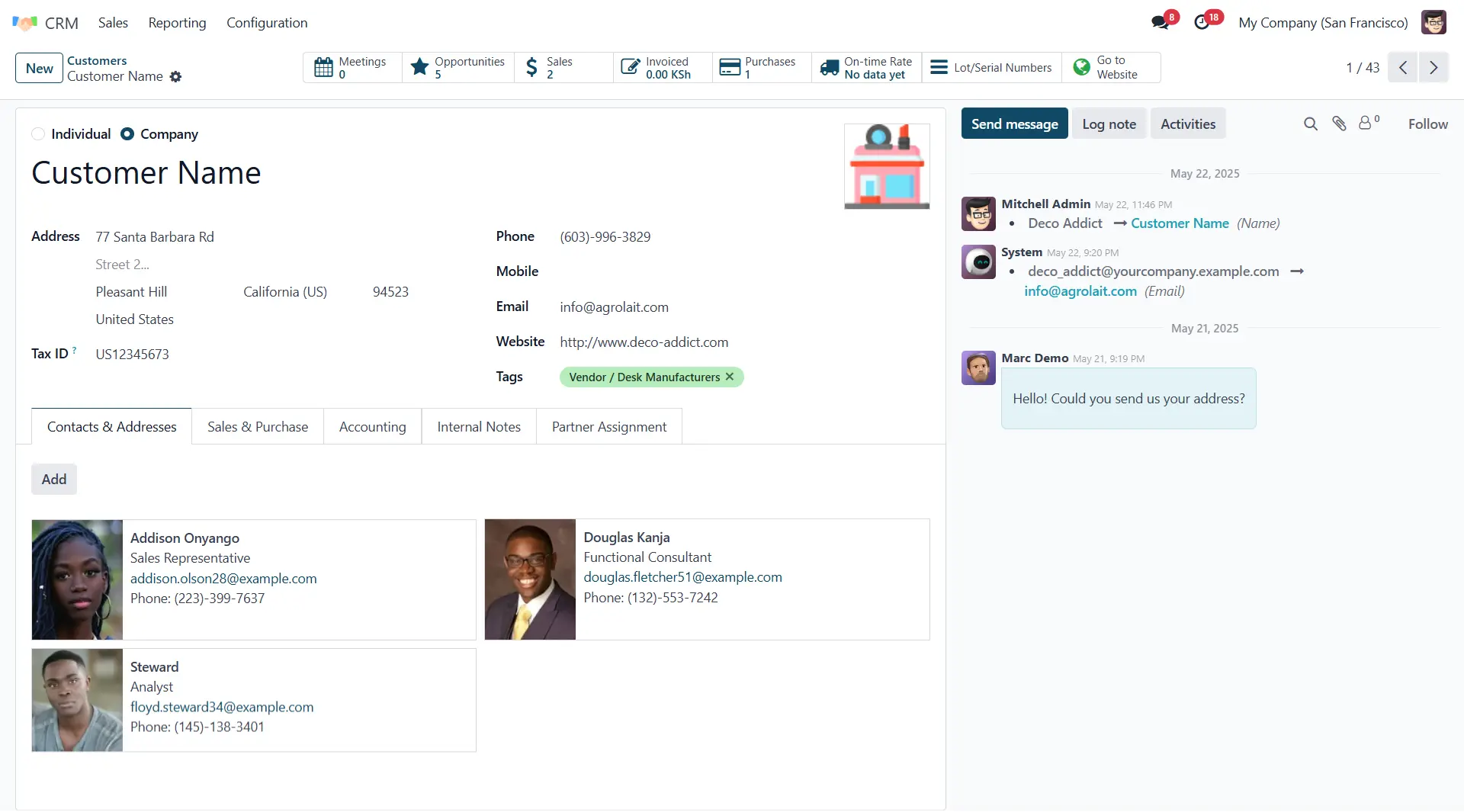Switch to the Sales & Purchase tab

pyautogui.click(x=258, y=427)
